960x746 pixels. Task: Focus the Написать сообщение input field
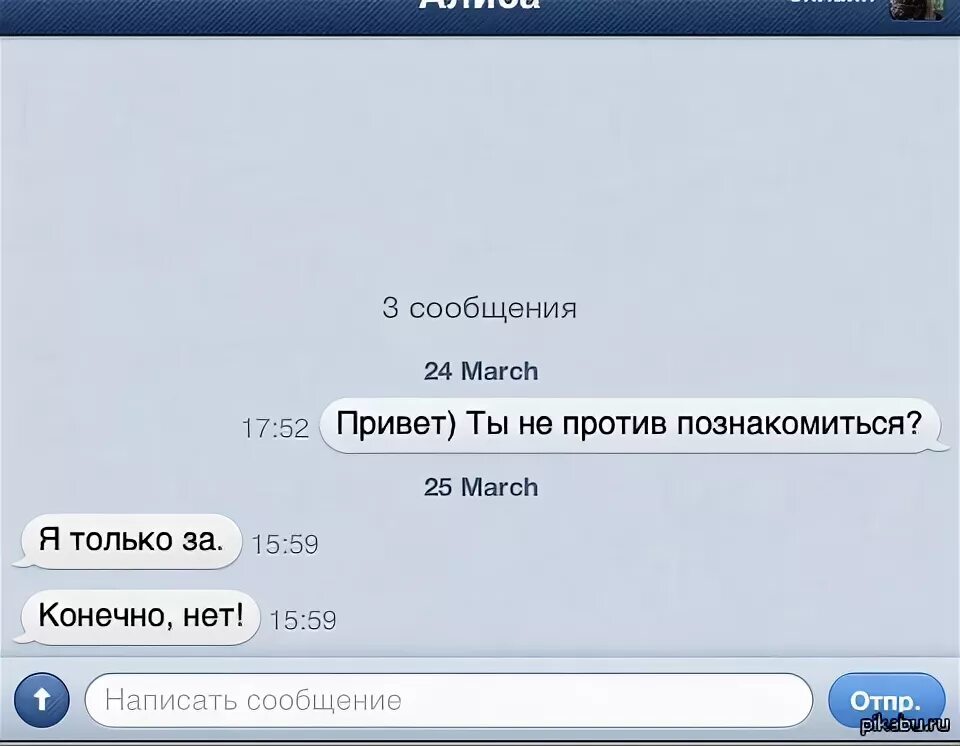pyautogui.click(x=449, y=700)
